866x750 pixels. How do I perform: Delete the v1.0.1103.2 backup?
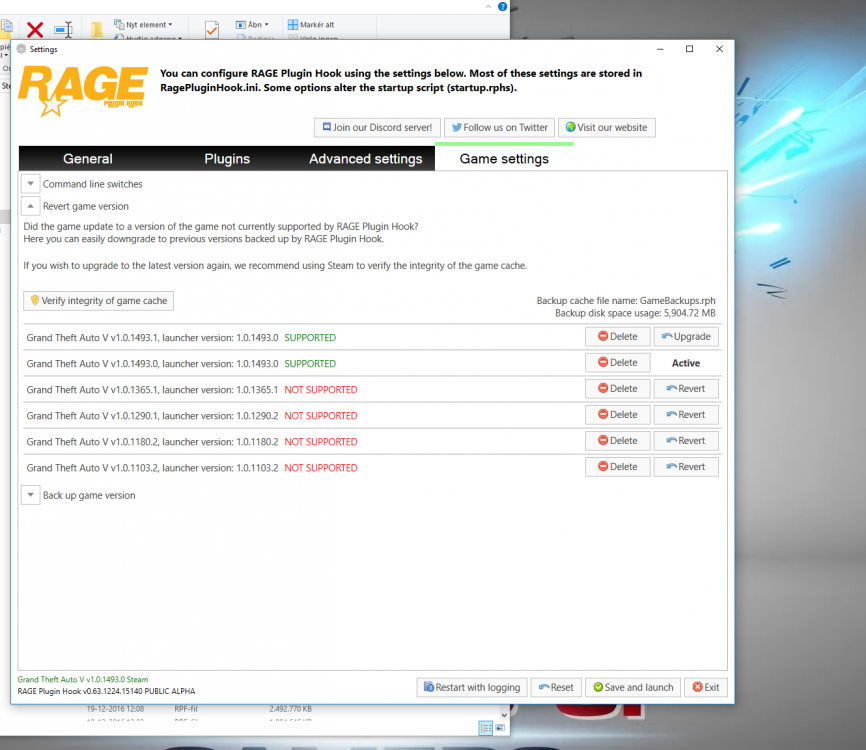(x=617, y=467)
